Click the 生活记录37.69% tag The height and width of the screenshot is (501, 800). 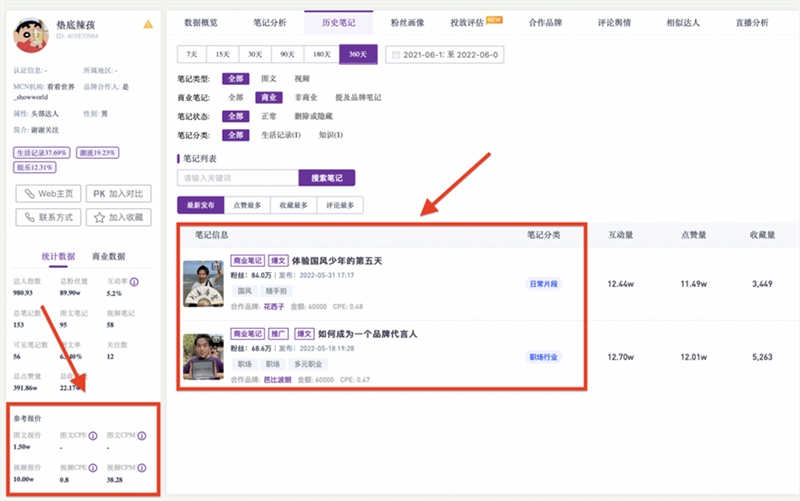(x=41, y=153)
